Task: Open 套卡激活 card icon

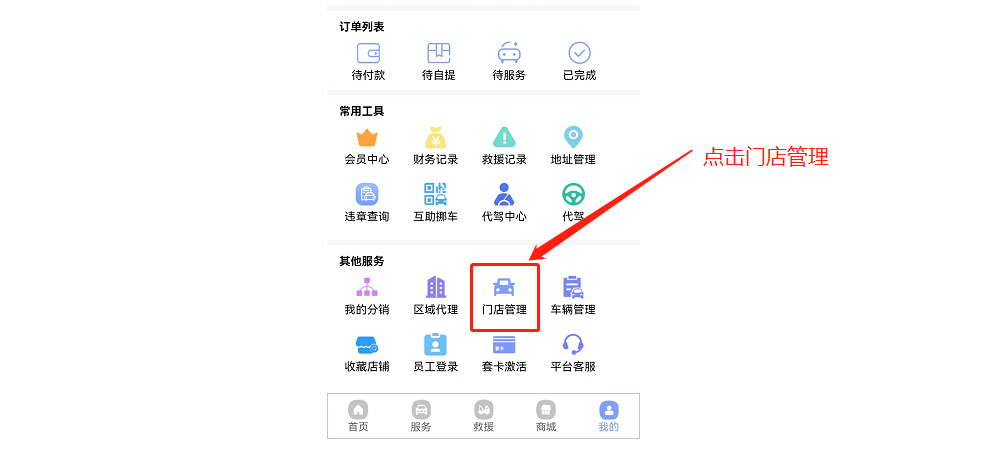Action: [504, 345]
